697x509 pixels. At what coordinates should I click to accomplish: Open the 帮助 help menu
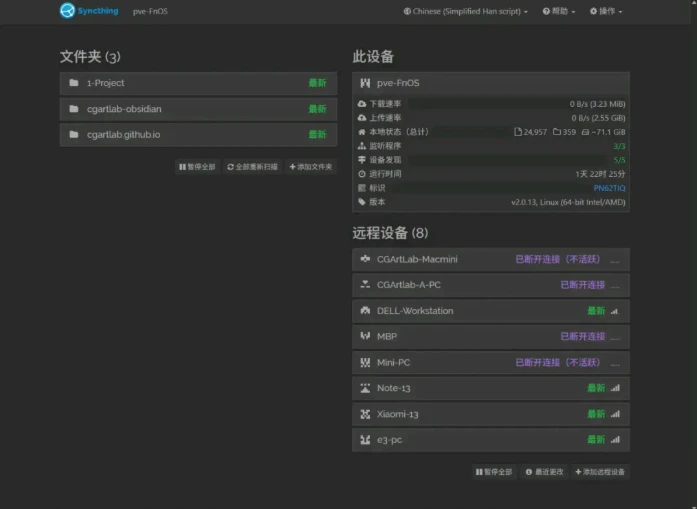tap(559, 12)
